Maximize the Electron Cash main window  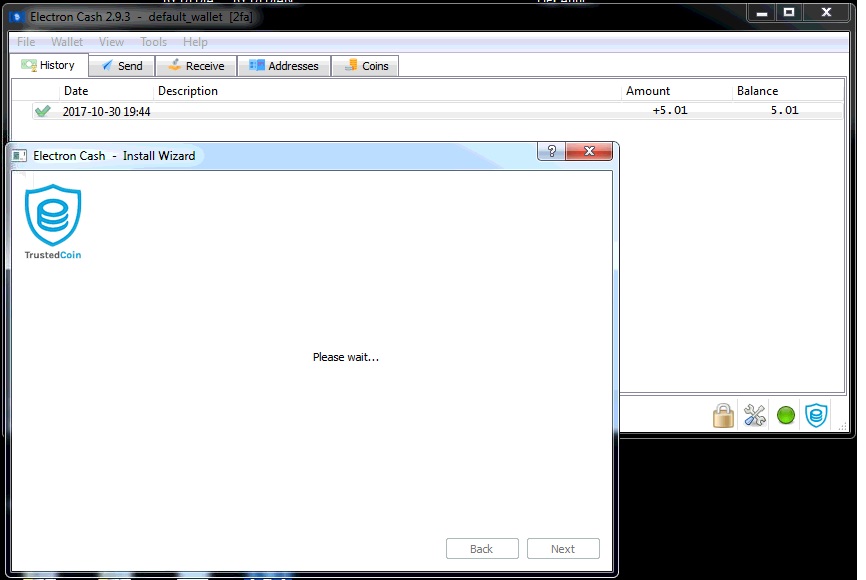(789, 12)
